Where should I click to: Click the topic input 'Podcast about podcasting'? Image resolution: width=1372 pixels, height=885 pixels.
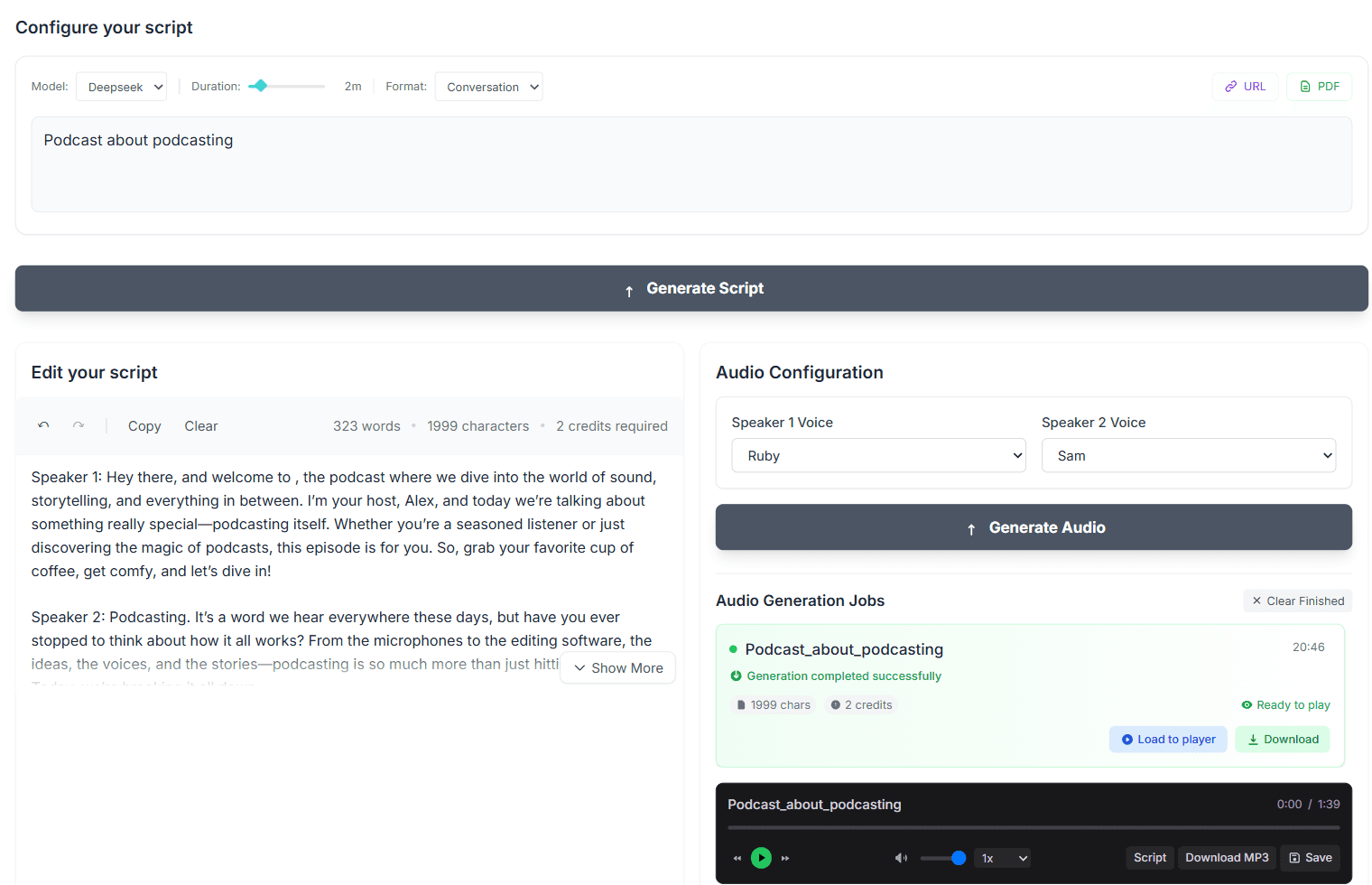coord(691,164)
